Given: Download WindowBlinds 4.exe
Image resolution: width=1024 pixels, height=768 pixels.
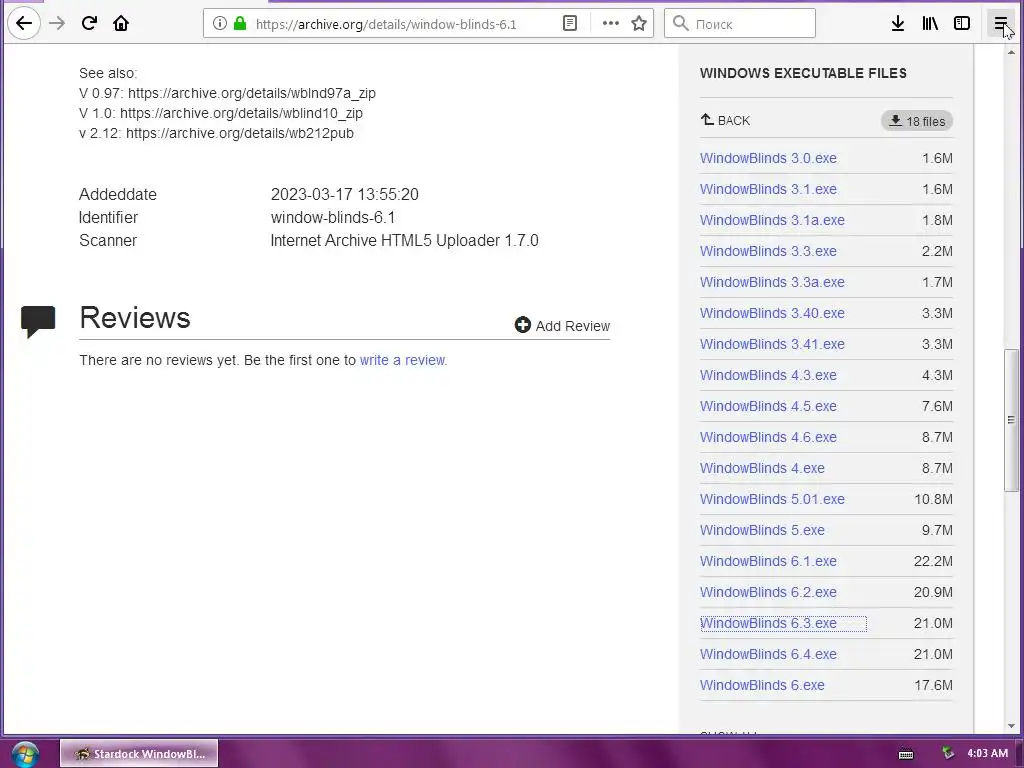Looking at the screenshot, I should (x=762, y=468).
